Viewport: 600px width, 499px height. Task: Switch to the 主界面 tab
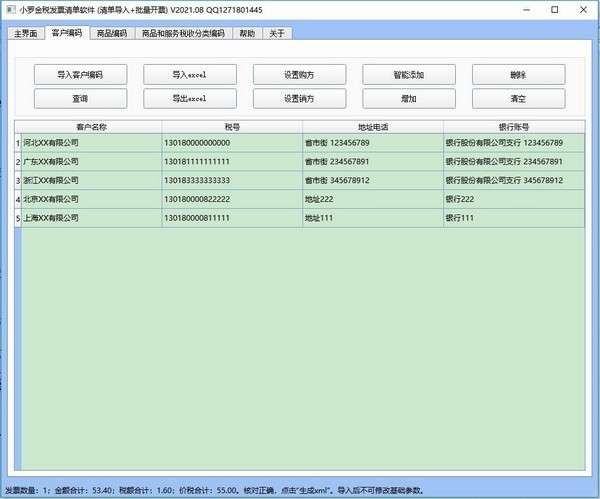pos(25,33)
